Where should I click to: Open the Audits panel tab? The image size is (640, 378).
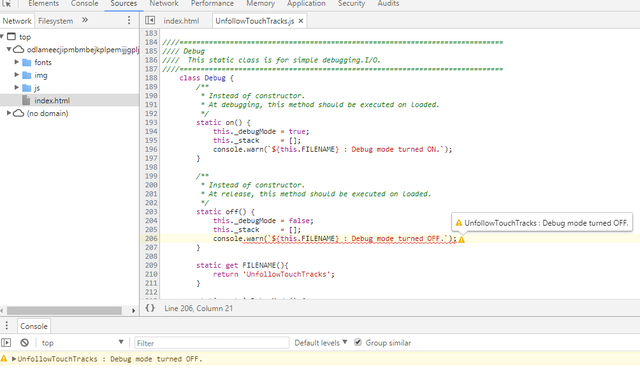388,4
